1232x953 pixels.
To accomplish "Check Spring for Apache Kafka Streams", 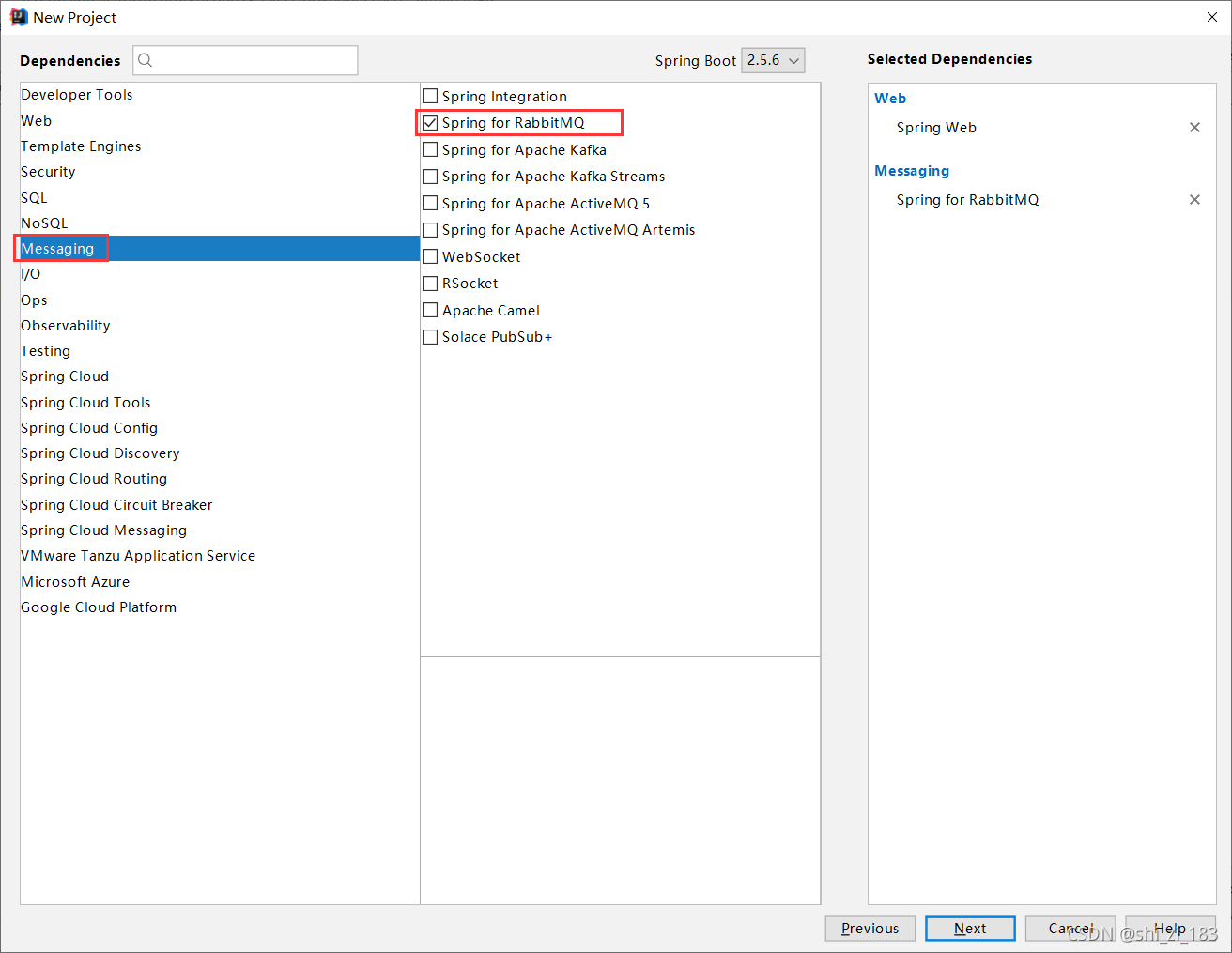I will coord(430,177).
